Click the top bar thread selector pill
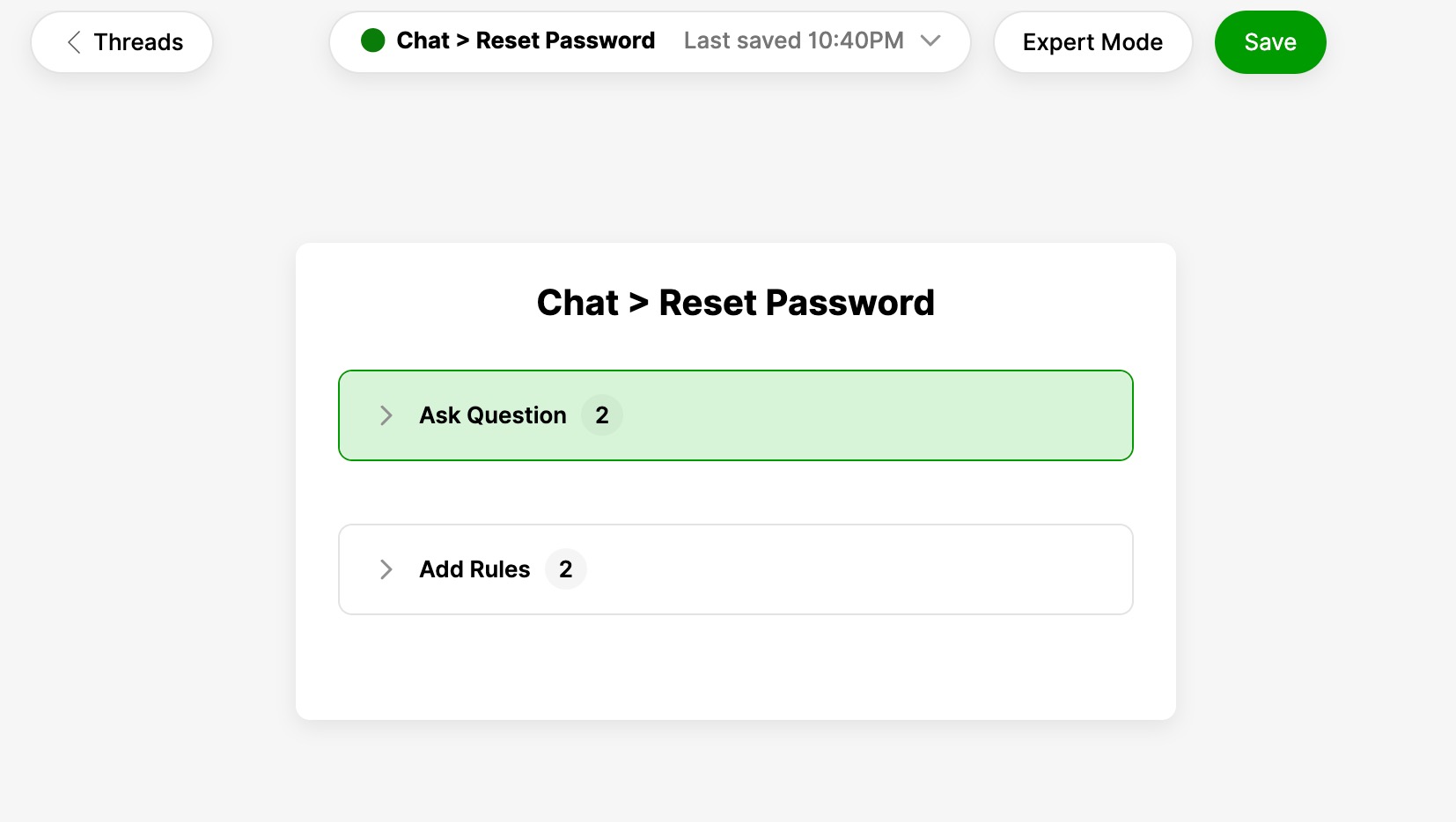The image size is (1456, 822). pos(650,42)
